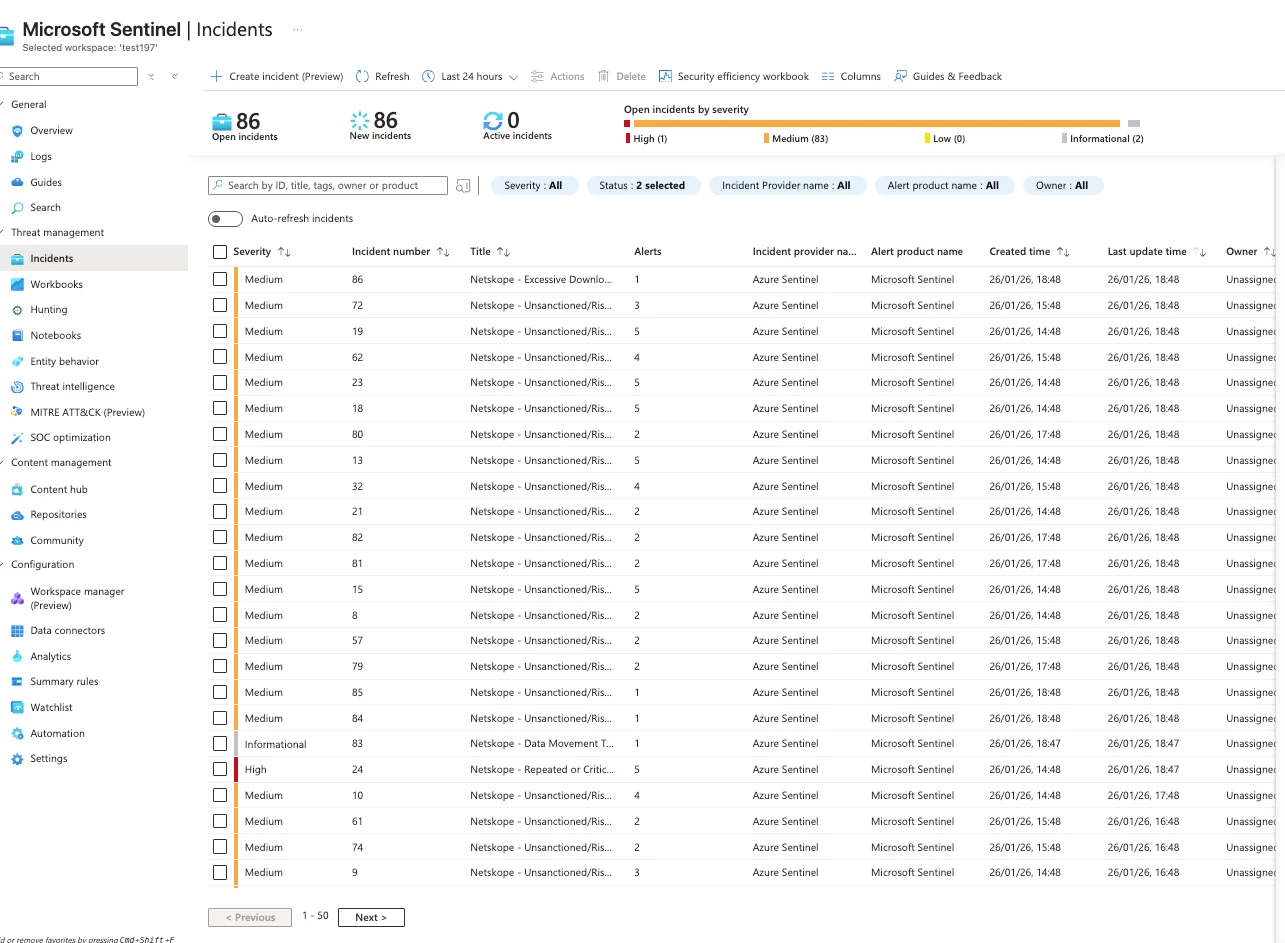Open Netskope - Repeated or Critic... incident title
The height and width of the screenshot is (943, 1285).
coord(541,770)
